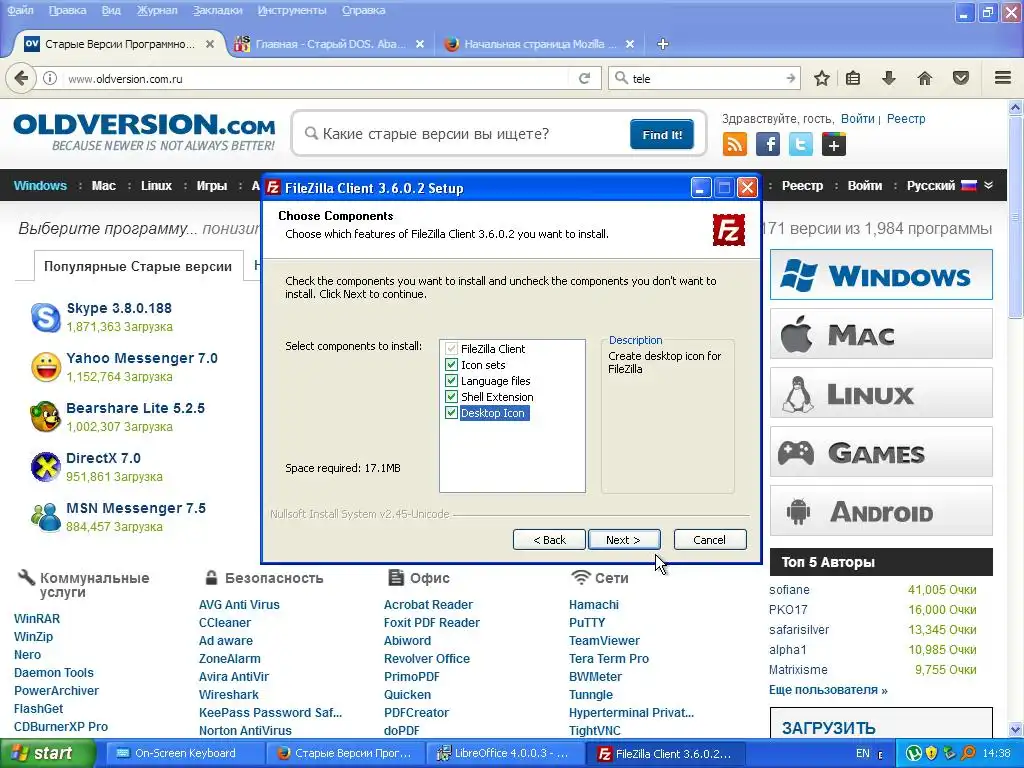Open the Firefox hamburger menu

[1003, 78]
